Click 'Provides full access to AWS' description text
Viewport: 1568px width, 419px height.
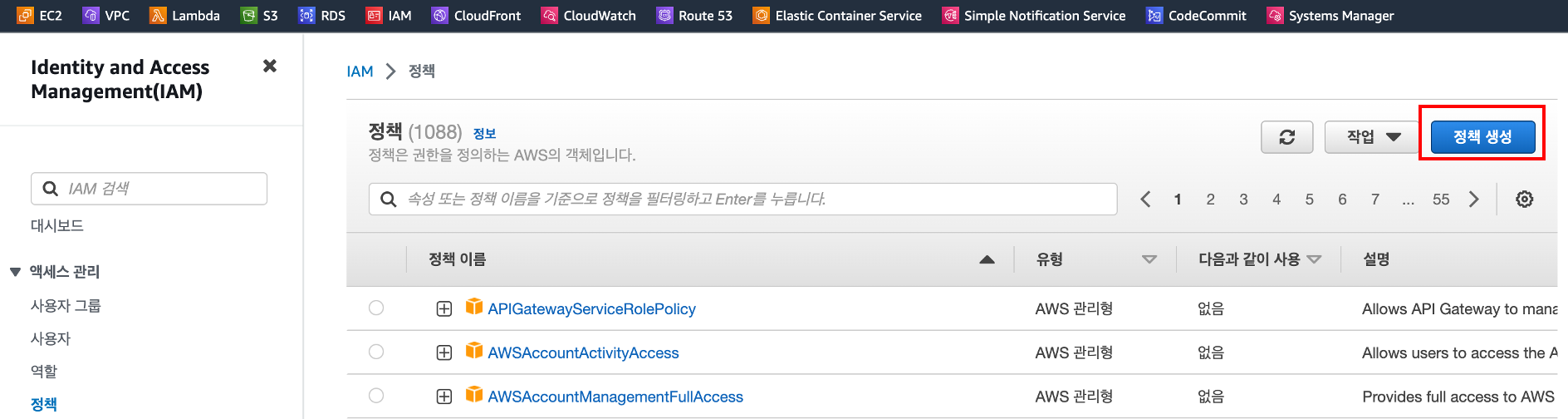(1458, 397)
